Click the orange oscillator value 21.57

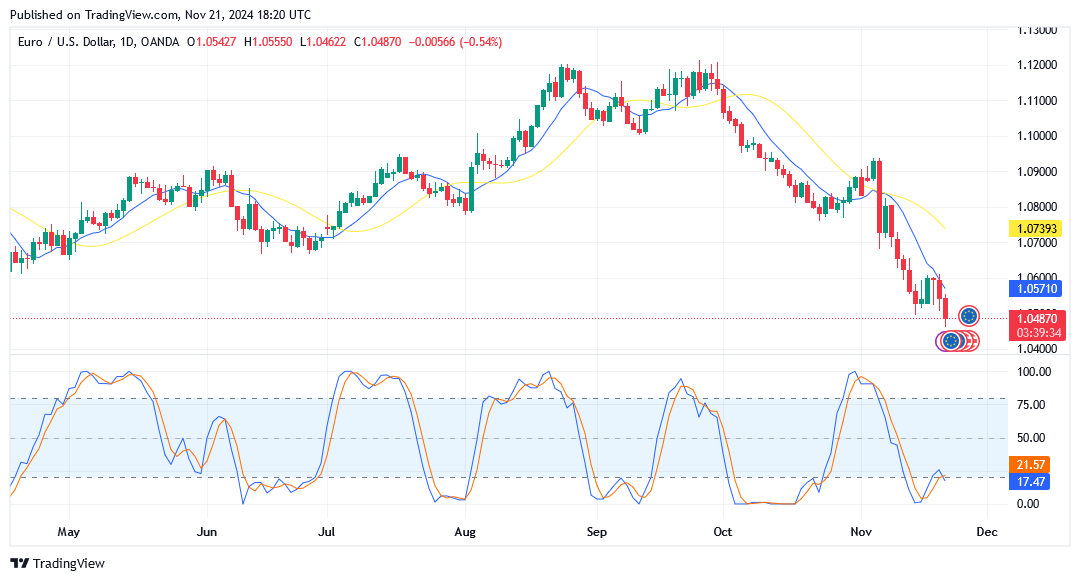[1030, 465]
